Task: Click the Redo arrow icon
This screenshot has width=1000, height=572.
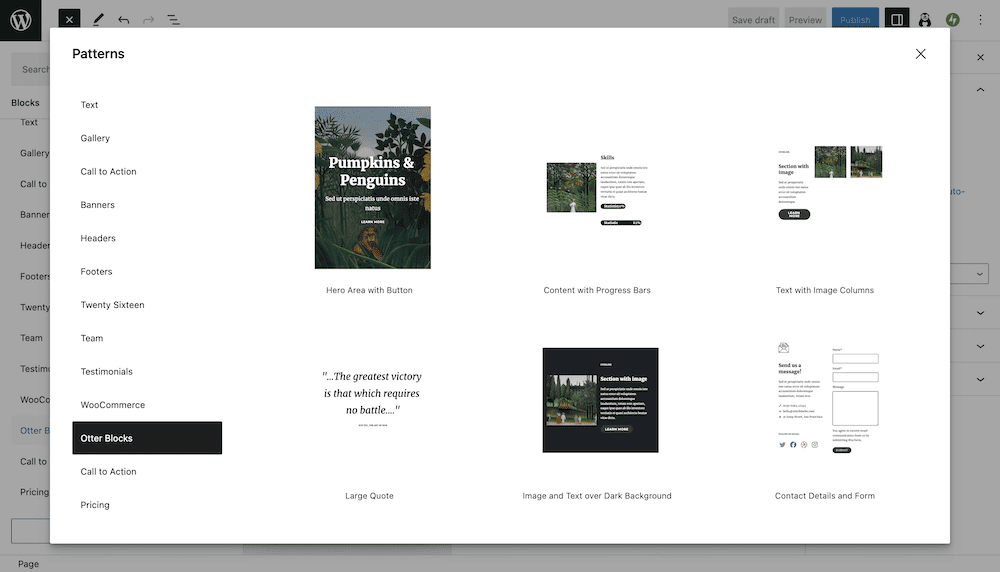Action: coord(148,20)
